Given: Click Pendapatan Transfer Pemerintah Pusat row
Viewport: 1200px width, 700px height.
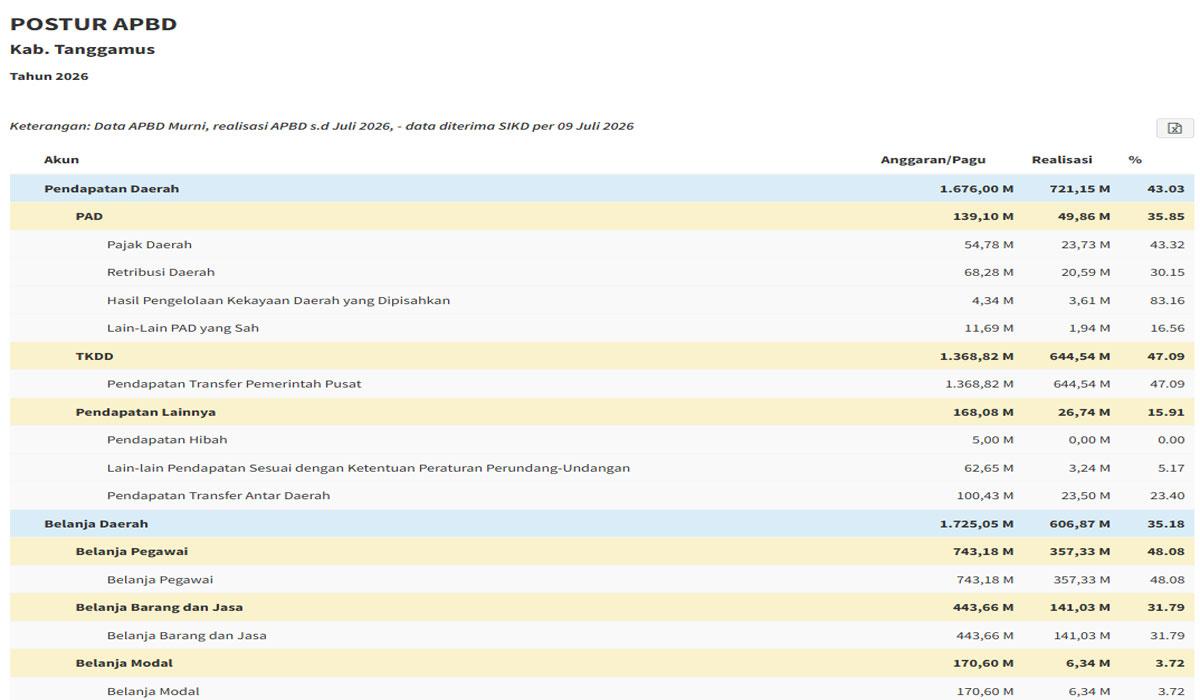Looking at the screenshot, I should point(602,384).
